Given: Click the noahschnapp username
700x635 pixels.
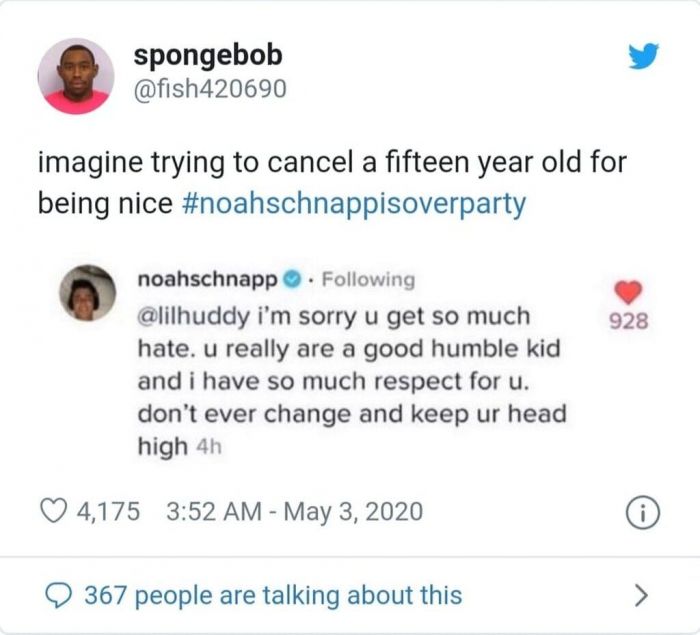Looking at the screenshot, I should click(x=209, y=279).
